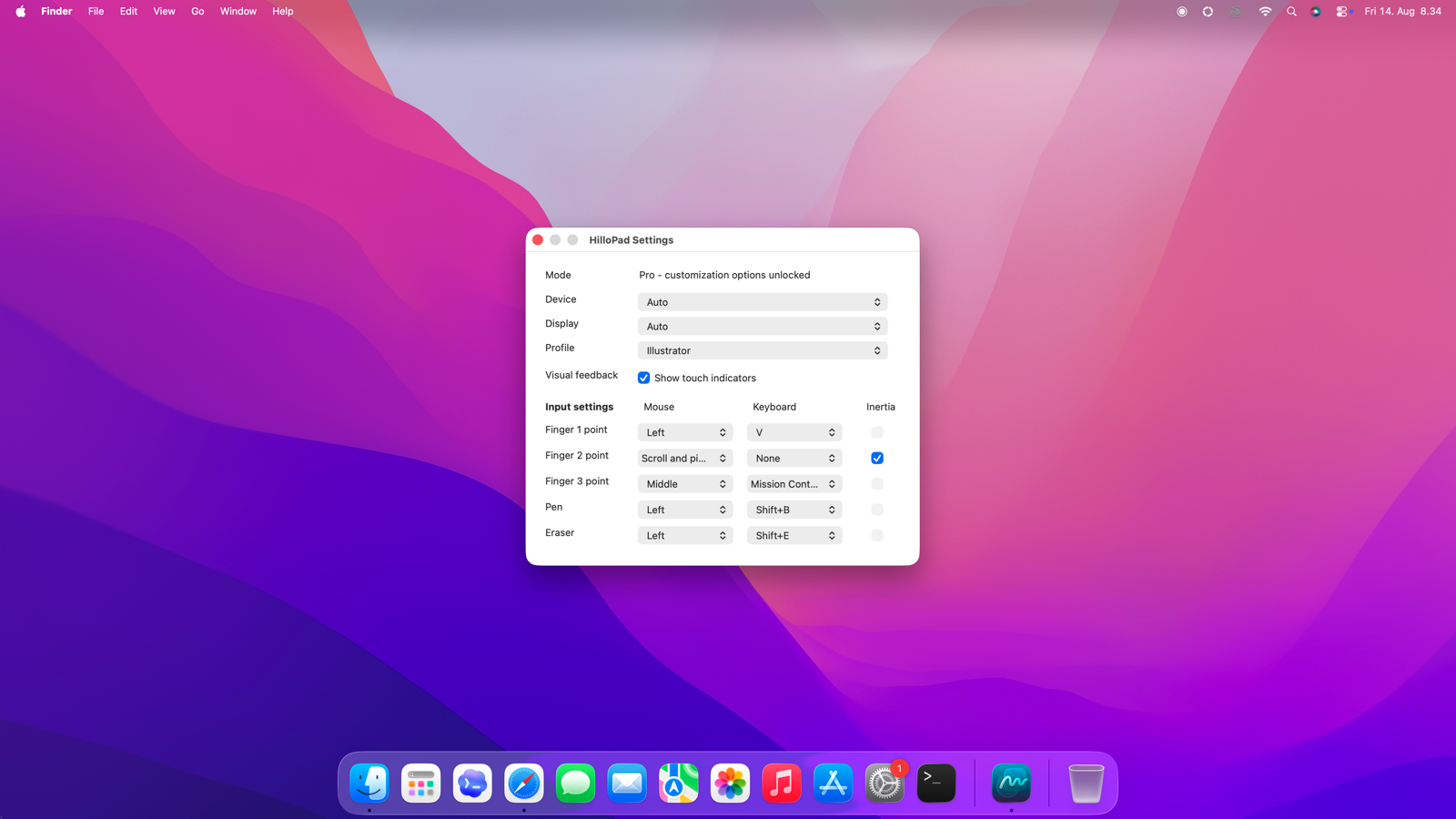Viewport: 1456px width, 819px height.
Task: Close the HilloPad Settings window
Action: click(x=538, y=240)
